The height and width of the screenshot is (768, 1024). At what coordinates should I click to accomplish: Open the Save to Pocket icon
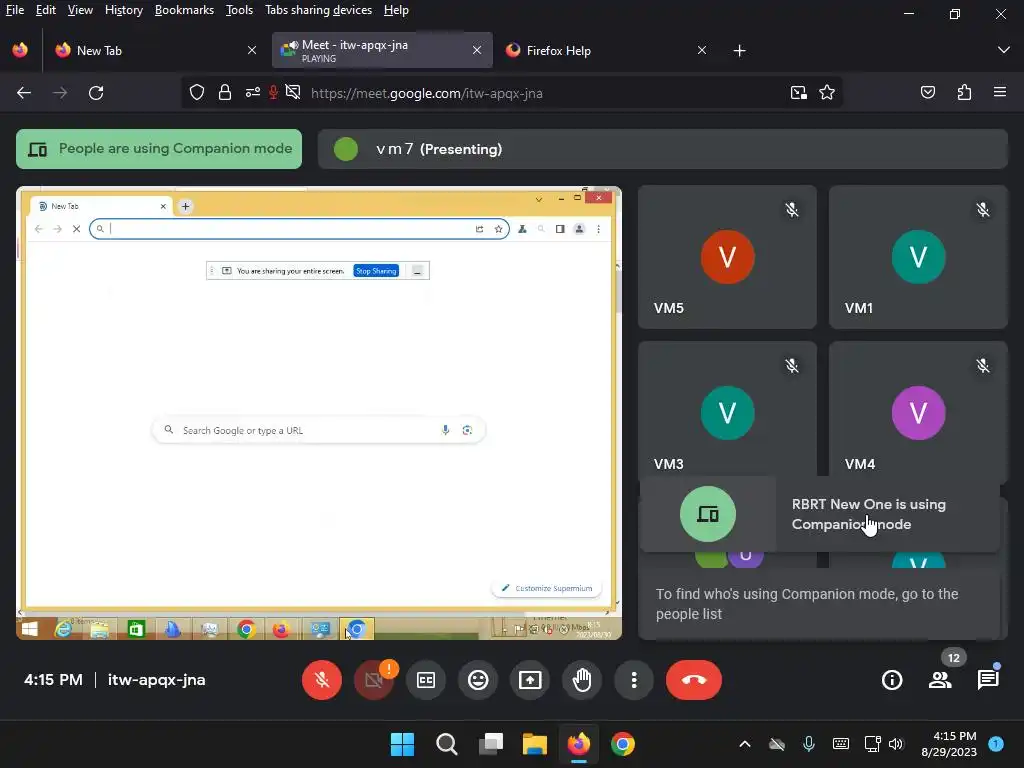[x=927, y=93]
